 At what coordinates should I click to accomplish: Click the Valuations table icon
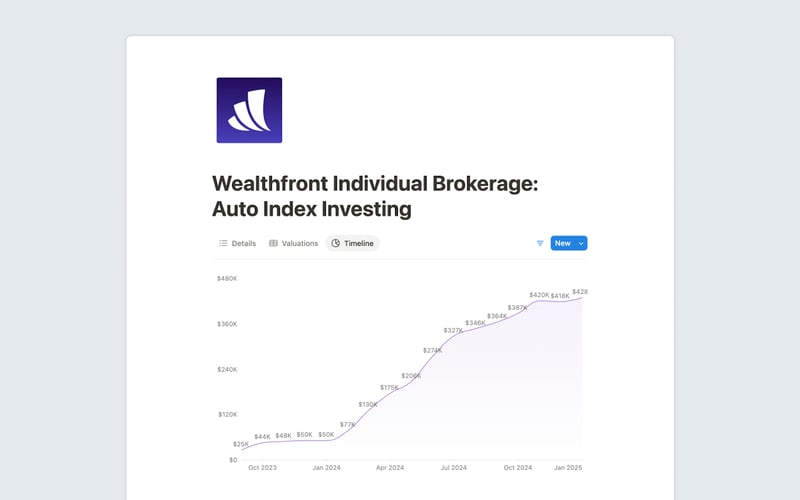click(x=273, y=243)
